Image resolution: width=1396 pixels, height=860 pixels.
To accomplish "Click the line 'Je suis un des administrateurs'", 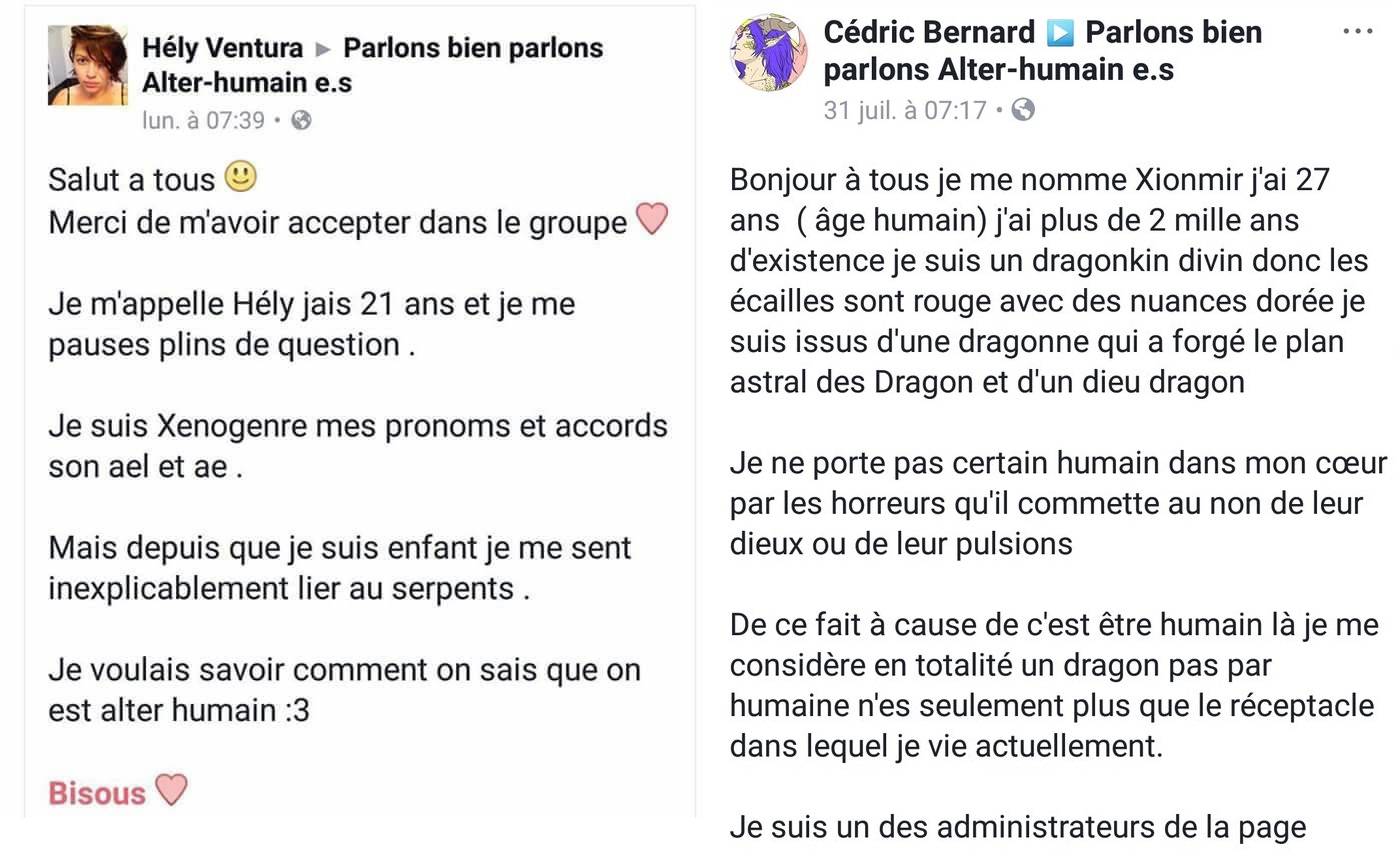I will (1018, 828).
